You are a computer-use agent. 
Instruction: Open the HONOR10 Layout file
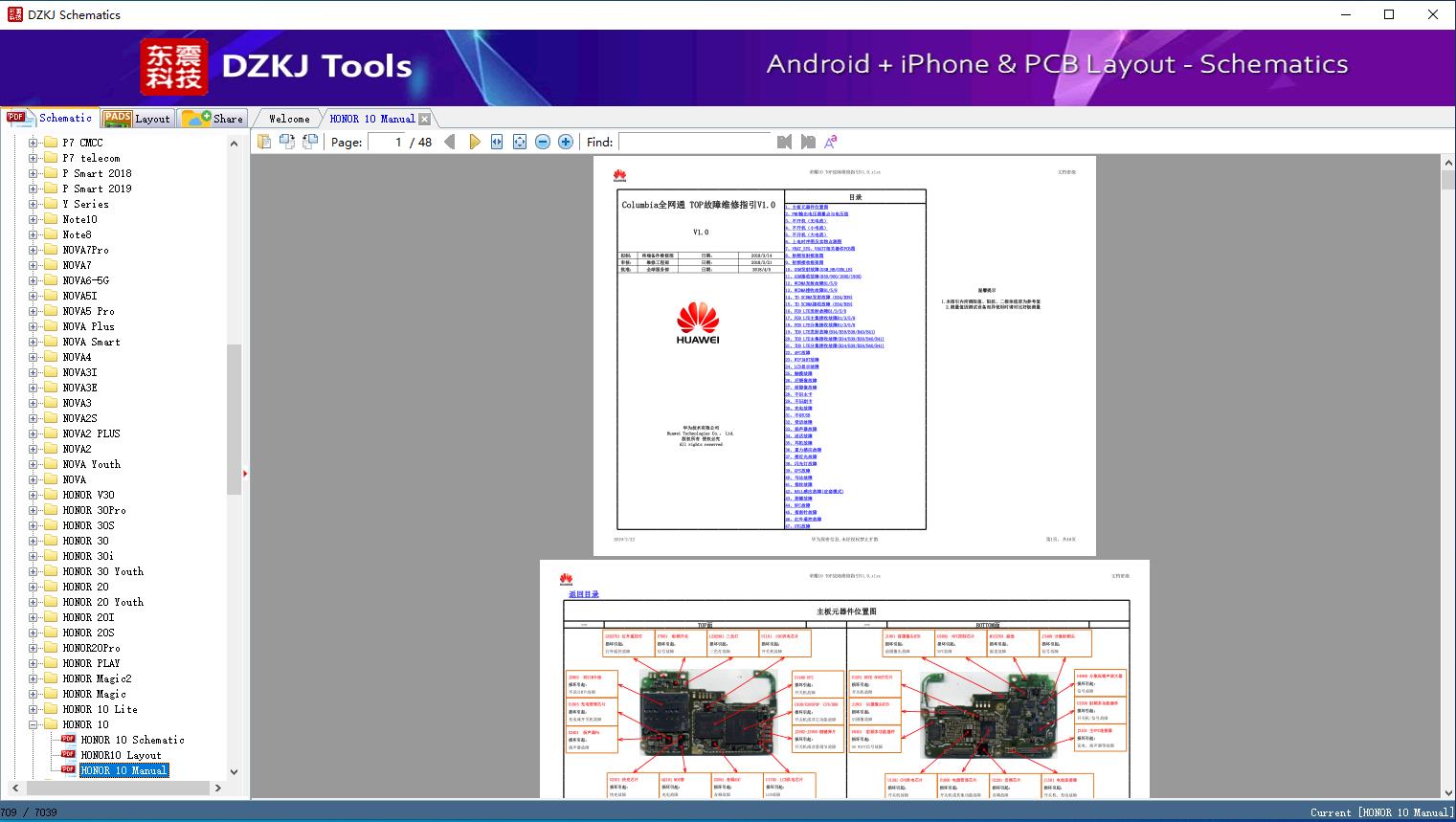pyautogui.click(x=121, y=755)
